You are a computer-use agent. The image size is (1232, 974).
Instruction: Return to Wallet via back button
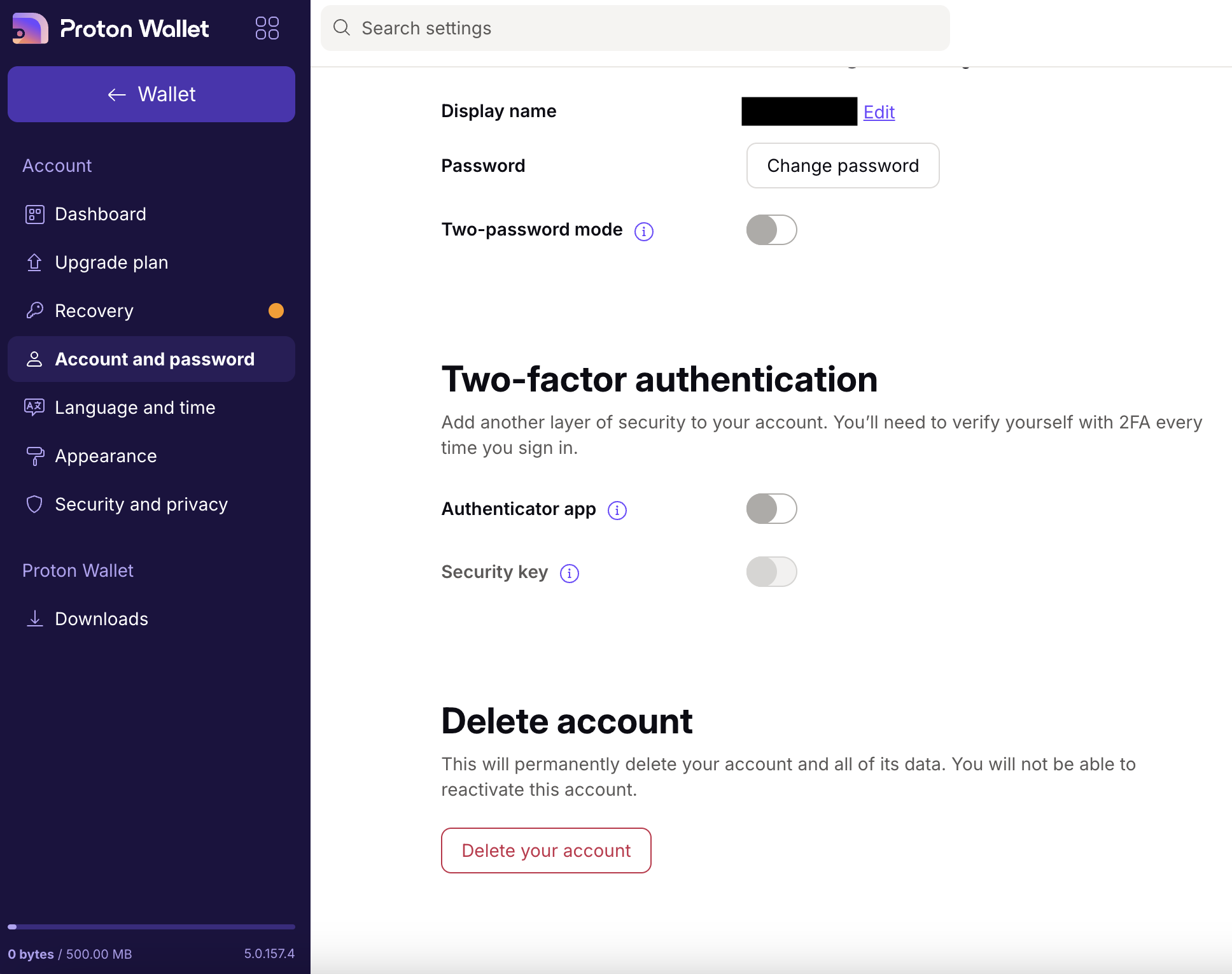pos(151,94)
